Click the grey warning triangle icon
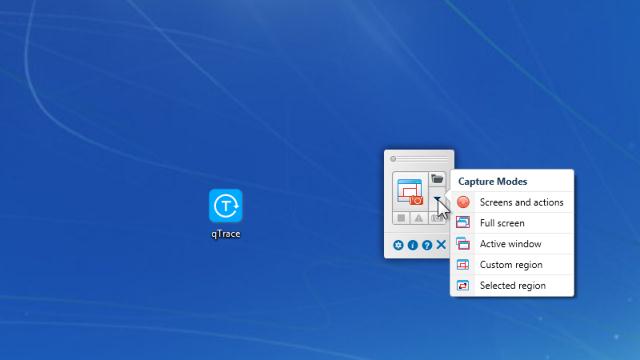The image size is (640, 360). 419,218
